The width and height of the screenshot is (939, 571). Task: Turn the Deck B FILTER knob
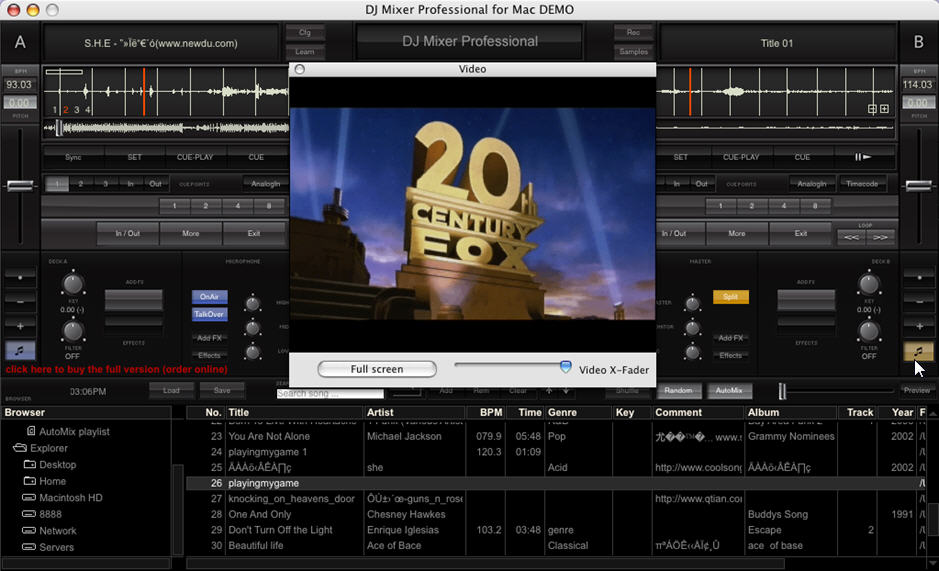click(868, 331)
